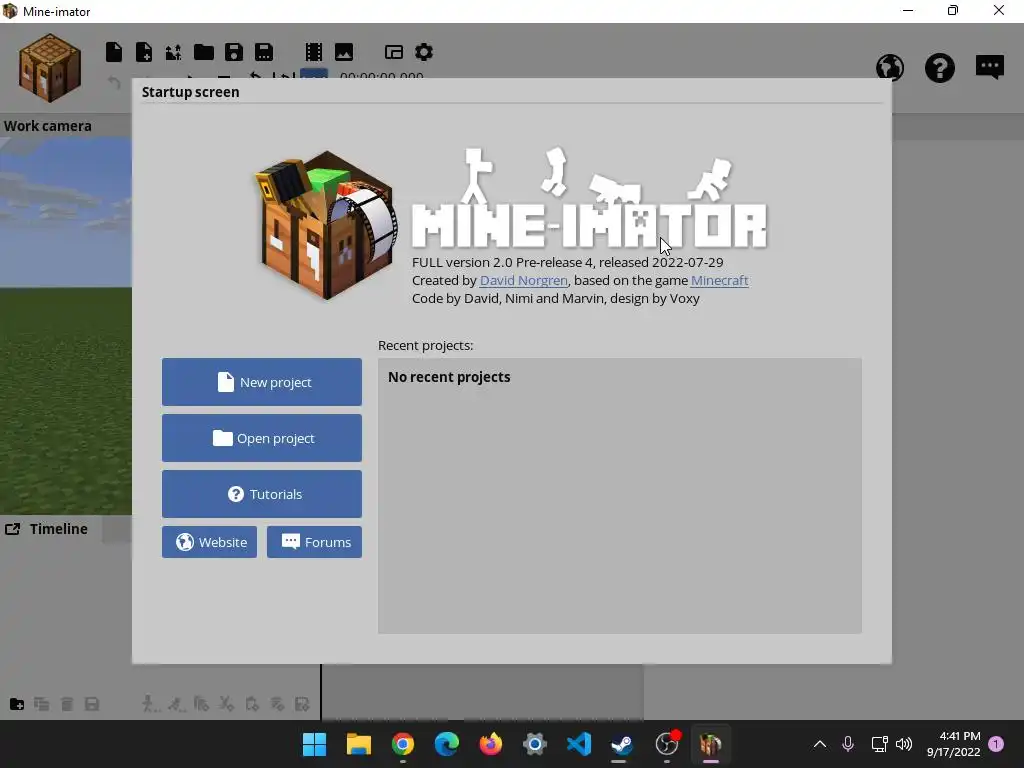Click the new project page icon in toolbar
The width and height of the screenshot is (1024, 768).
click(x=114, y=52)
